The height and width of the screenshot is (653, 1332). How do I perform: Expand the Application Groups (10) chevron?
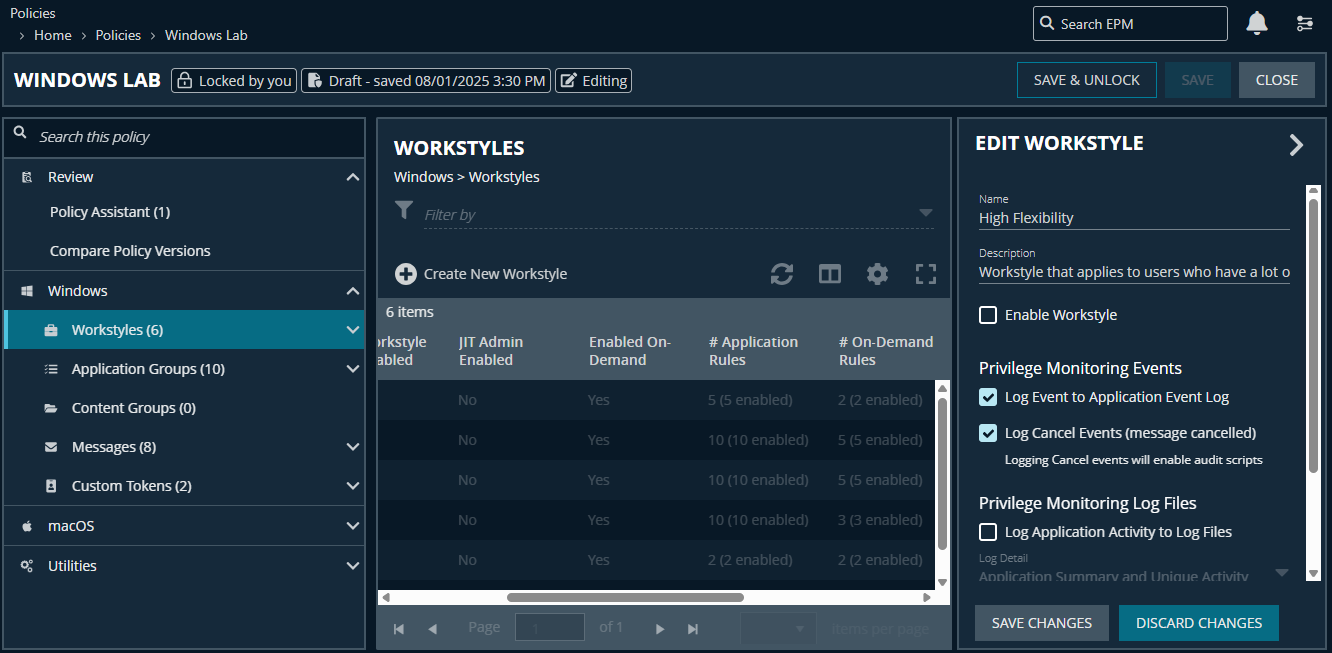(352, 369)
